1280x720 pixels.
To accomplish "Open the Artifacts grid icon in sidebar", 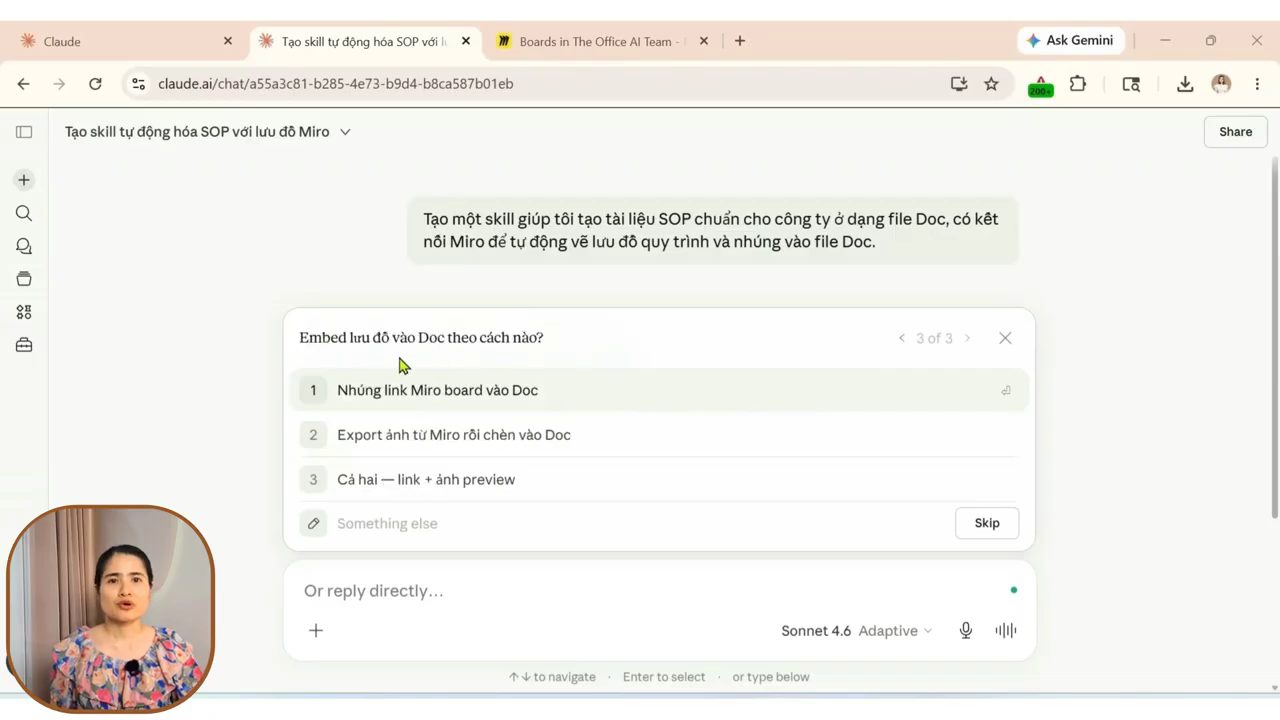I will coord(24,312).
